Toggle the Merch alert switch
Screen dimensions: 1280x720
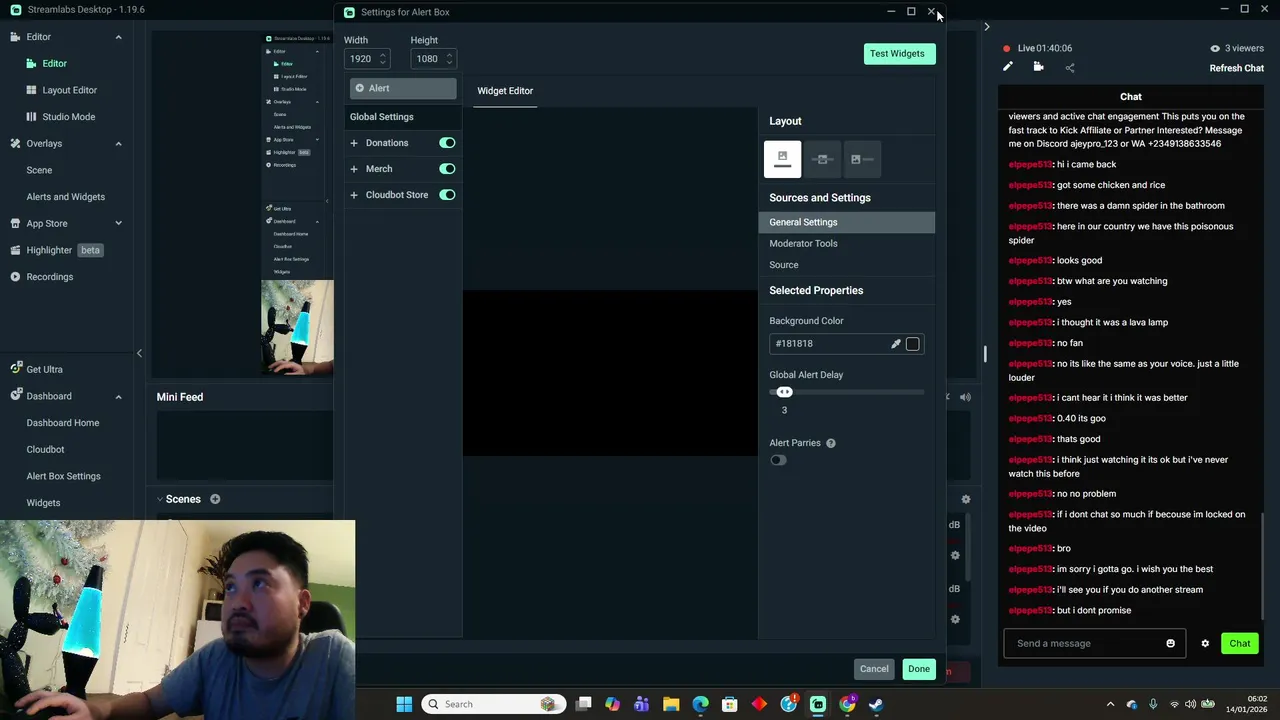[x=447, y=169]
